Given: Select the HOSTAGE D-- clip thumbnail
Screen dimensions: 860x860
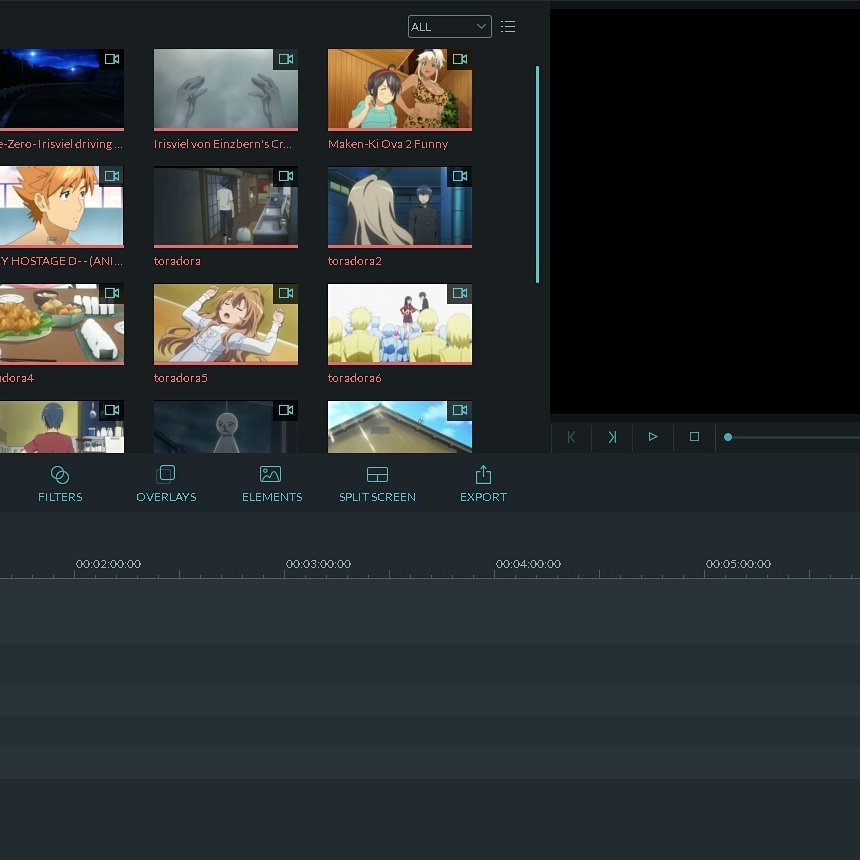Looking at the screenshot, I should click(62, 207).
